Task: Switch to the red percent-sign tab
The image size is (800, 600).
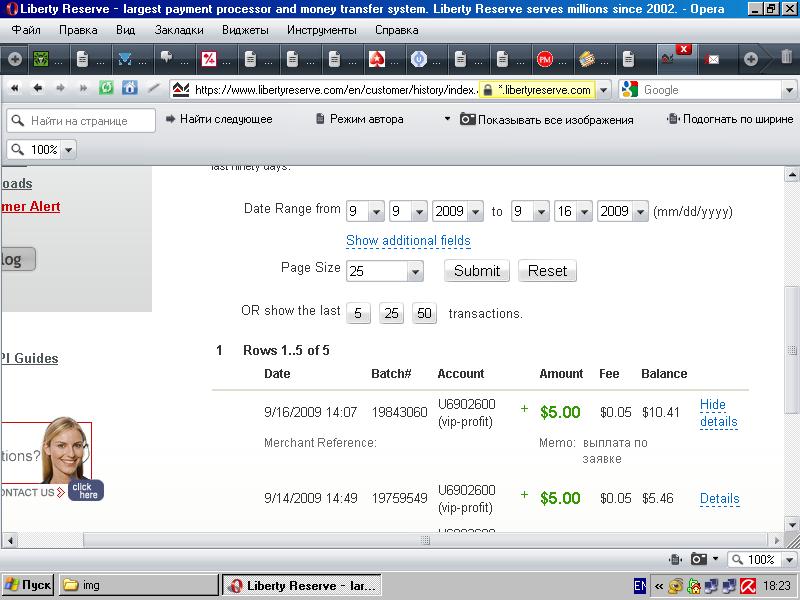Action: coord(209,59)
